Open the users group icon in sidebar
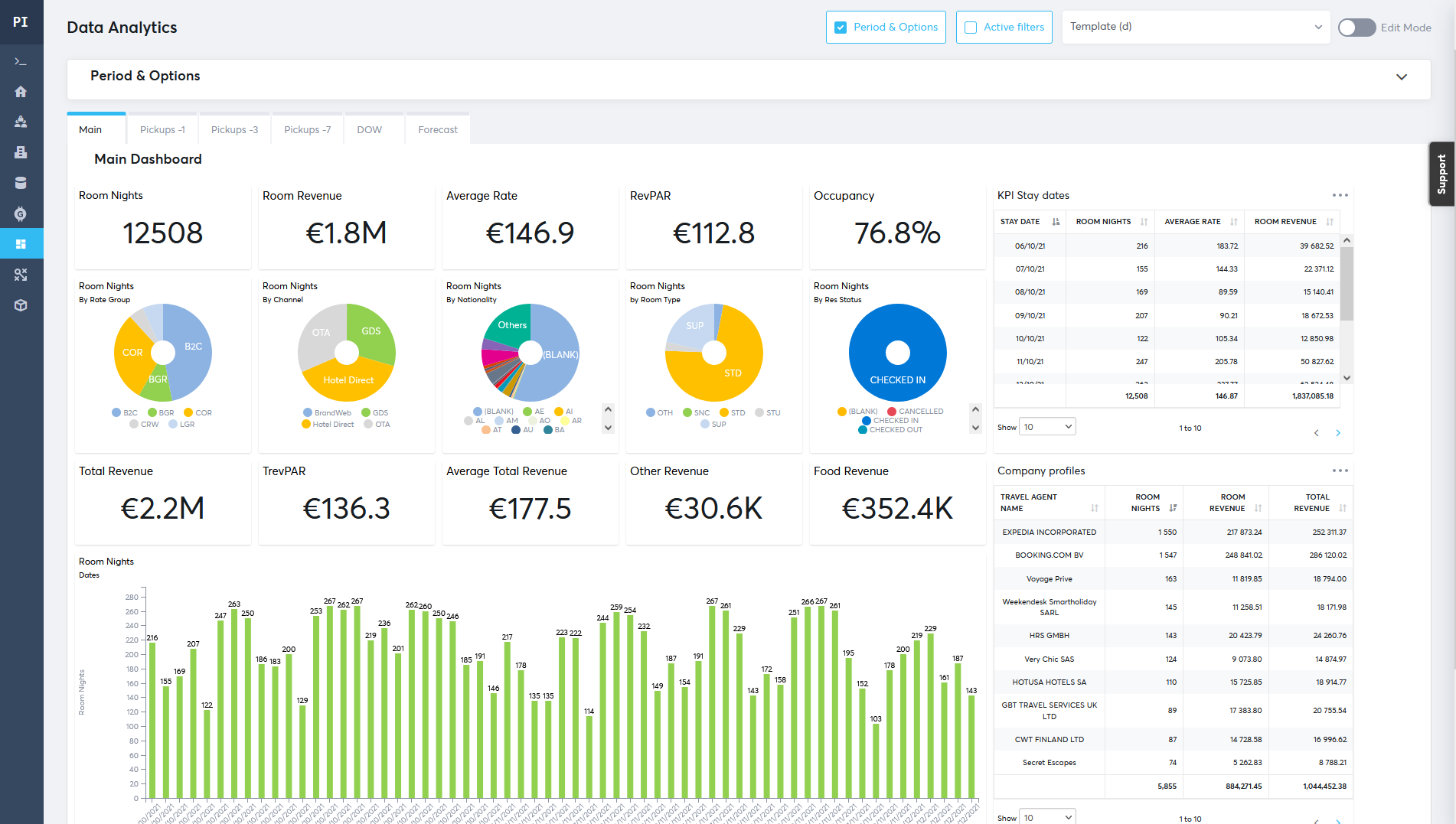 (21, 122)
